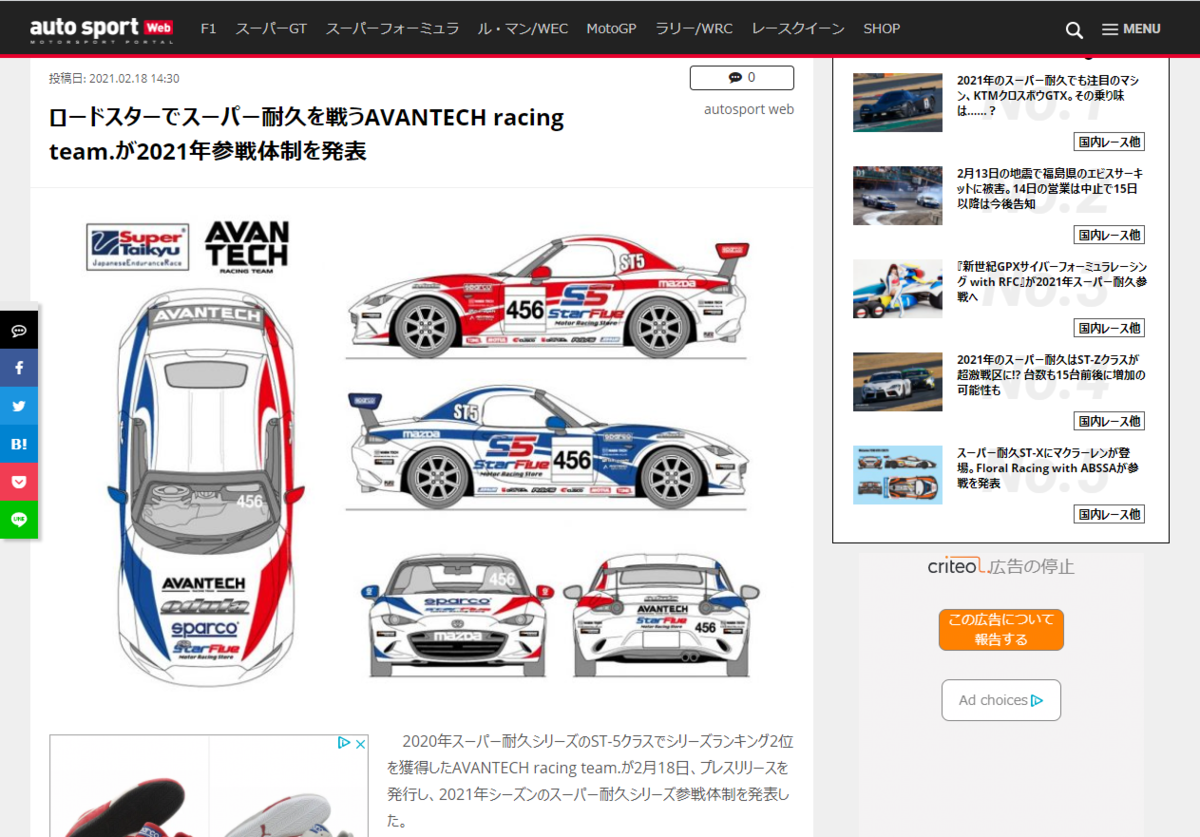The width and height of the screenshot is (1200, 837).
Task: Open スーパー耐久ST-Xにマクラーレン article headline
Action: (1050, 468)
